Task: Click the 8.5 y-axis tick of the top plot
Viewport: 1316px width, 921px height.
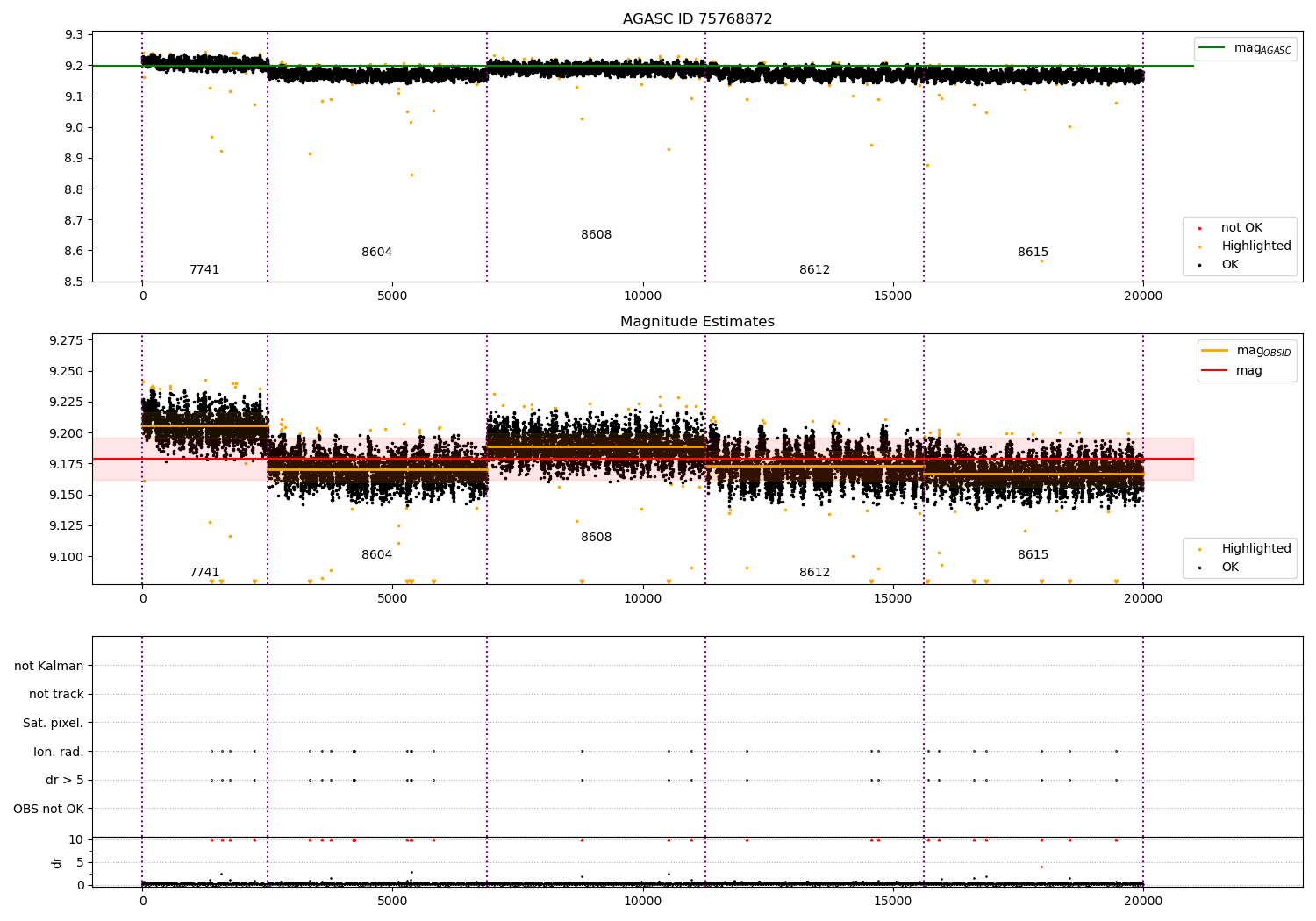Action: pyautogui.click(x=75, y=282)
